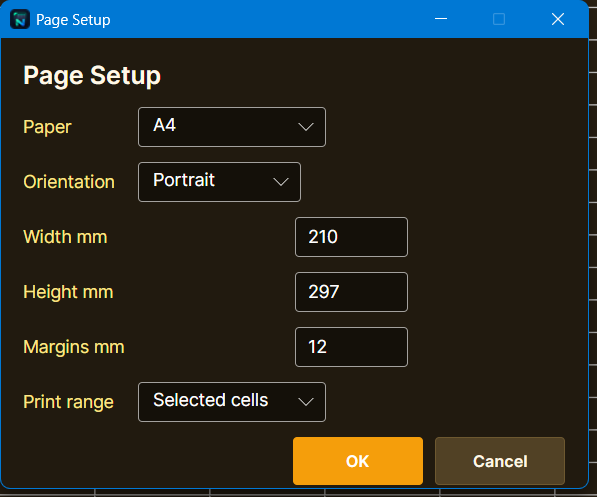Close the Page Setup dialog
The height and width of the screenshot is (497, 597).
pyautogui.click(x=558, y=19)
